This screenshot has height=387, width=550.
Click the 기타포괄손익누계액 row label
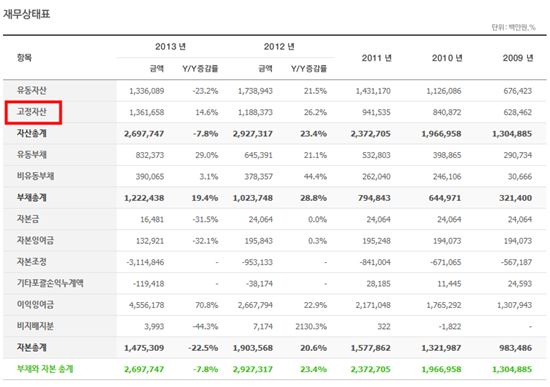point(50,283)
